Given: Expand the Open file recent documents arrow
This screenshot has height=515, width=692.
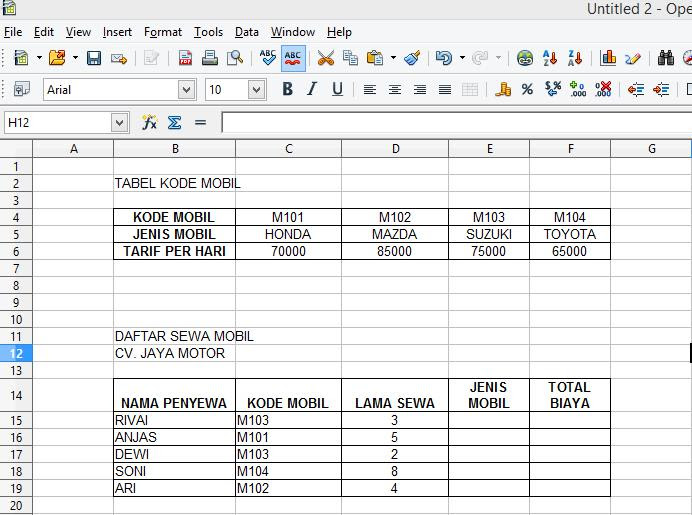Looking at the screenshot, I should tap(75, 58).
